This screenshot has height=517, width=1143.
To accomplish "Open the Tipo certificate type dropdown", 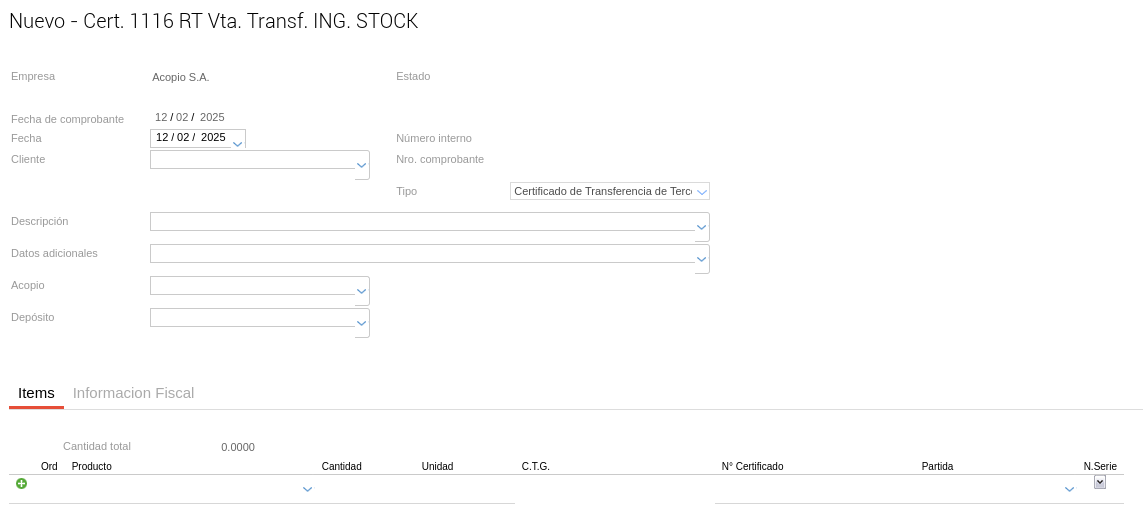I will click(x=702, y=192).
